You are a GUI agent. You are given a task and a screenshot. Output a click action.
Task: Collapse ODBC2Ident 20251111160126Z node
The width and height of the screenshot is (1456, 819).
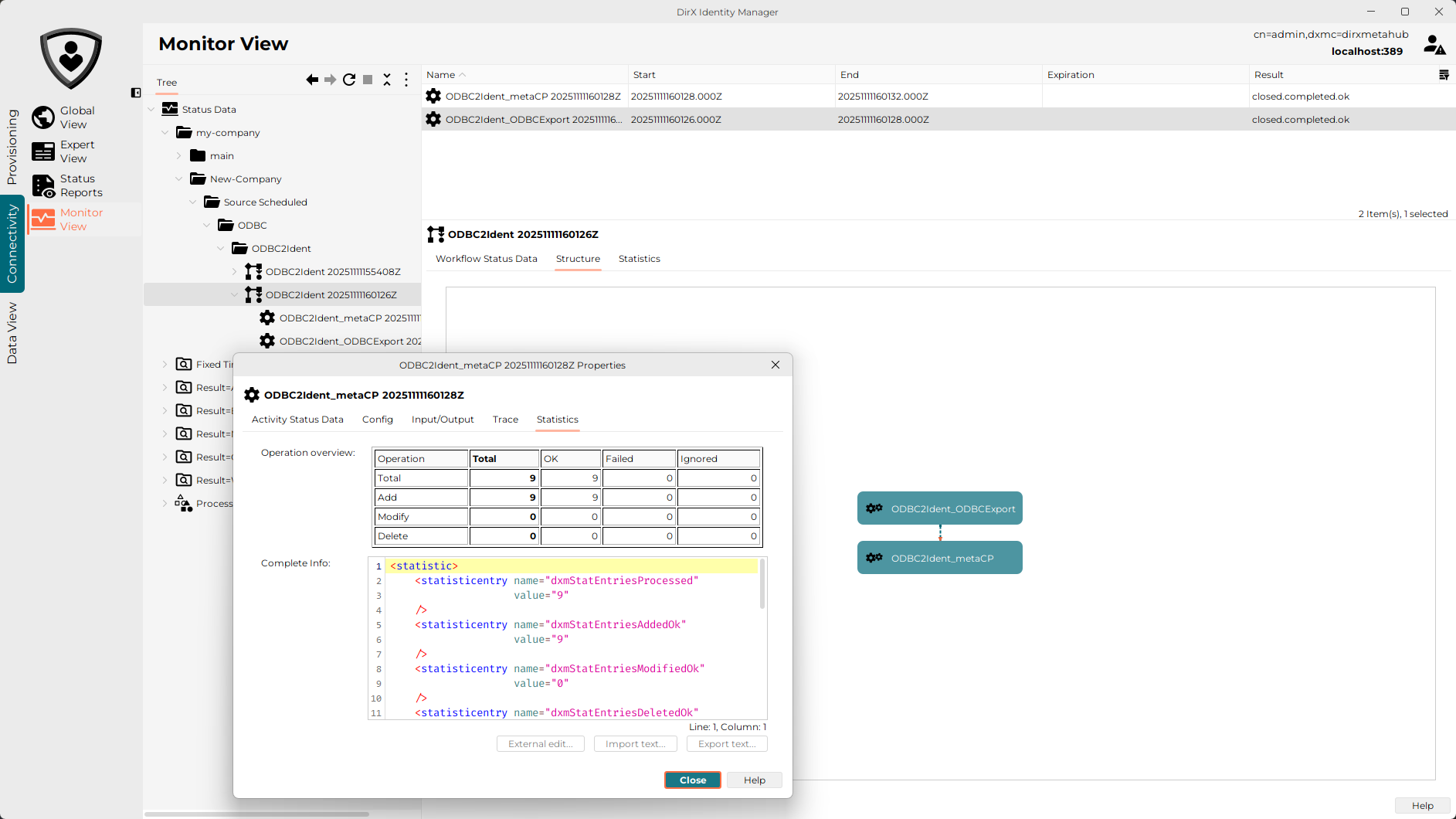(235, 294)
